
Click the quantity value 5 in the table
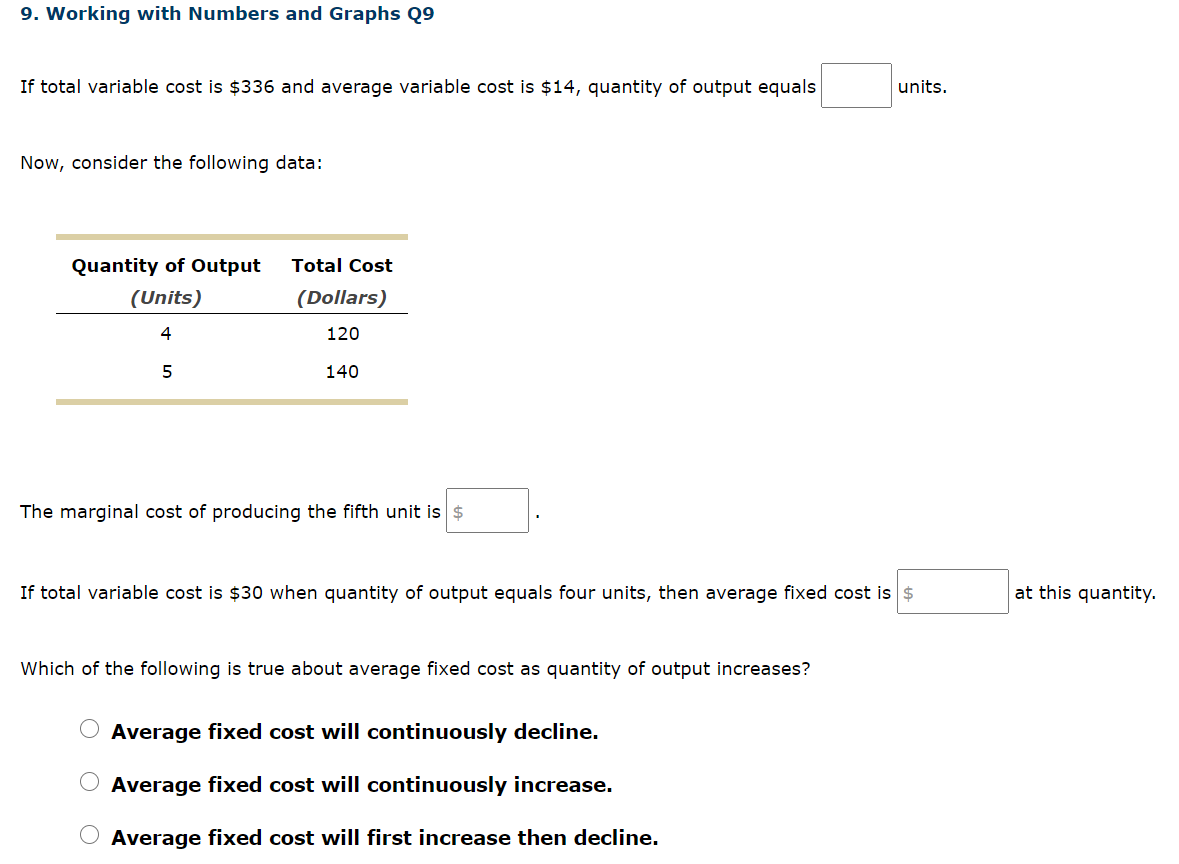(166, 371)
